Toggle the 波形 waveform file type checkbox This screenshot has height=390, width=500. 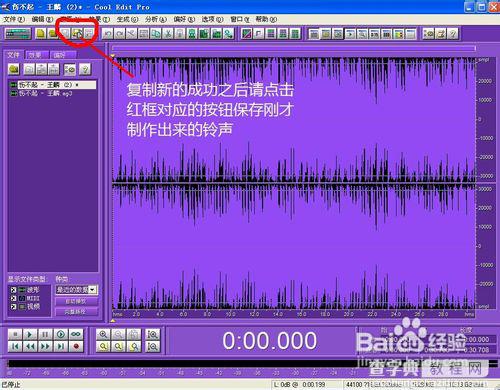tap(13, 289)
